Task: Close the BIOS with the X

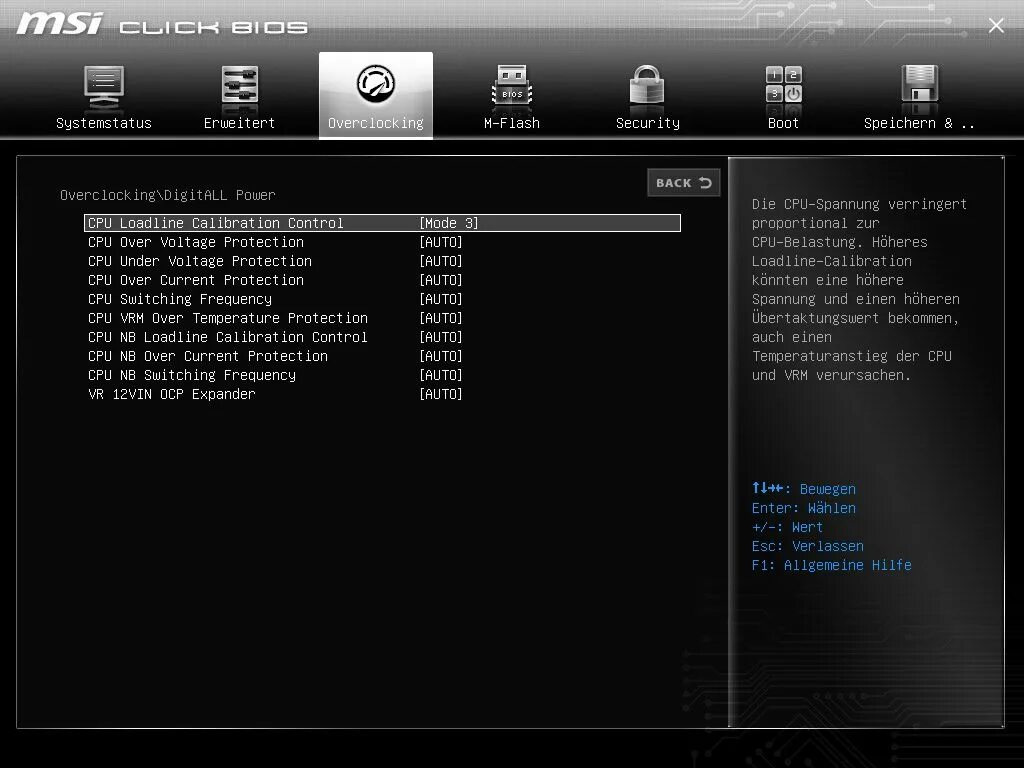Action: point(996,25)
